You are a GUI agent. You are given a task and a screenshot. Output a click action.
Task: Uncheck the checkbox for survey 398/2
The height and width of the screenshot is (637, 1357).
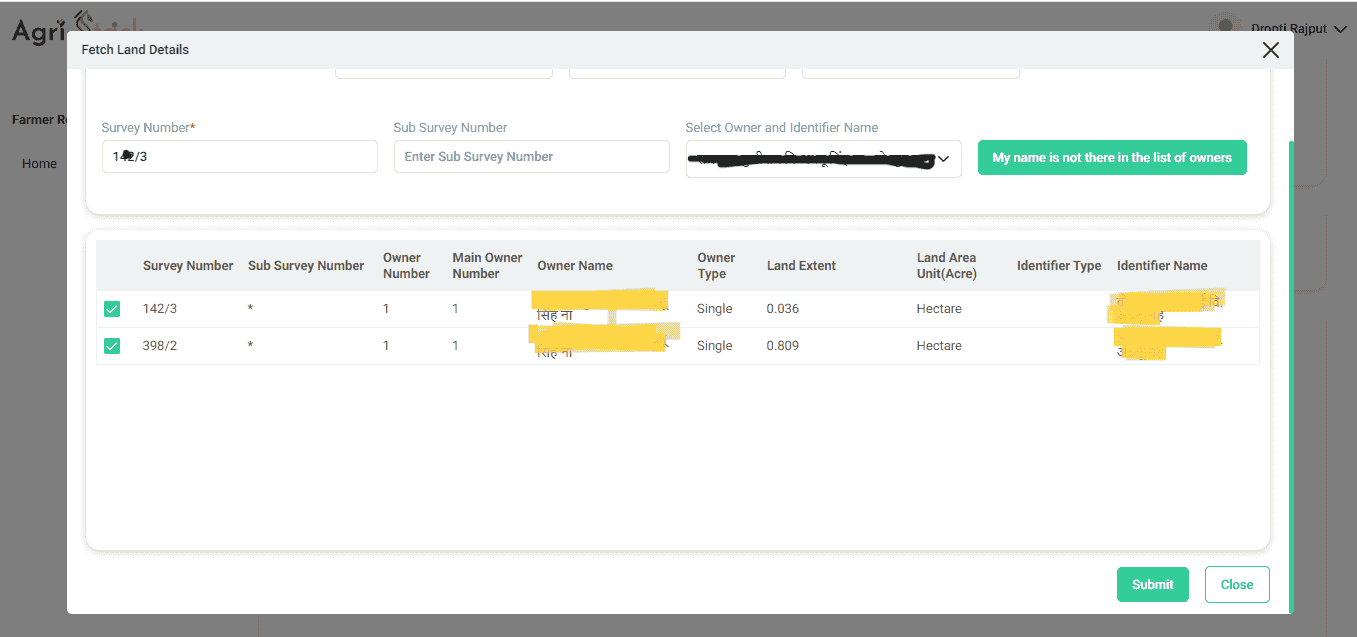pos(112,346)
